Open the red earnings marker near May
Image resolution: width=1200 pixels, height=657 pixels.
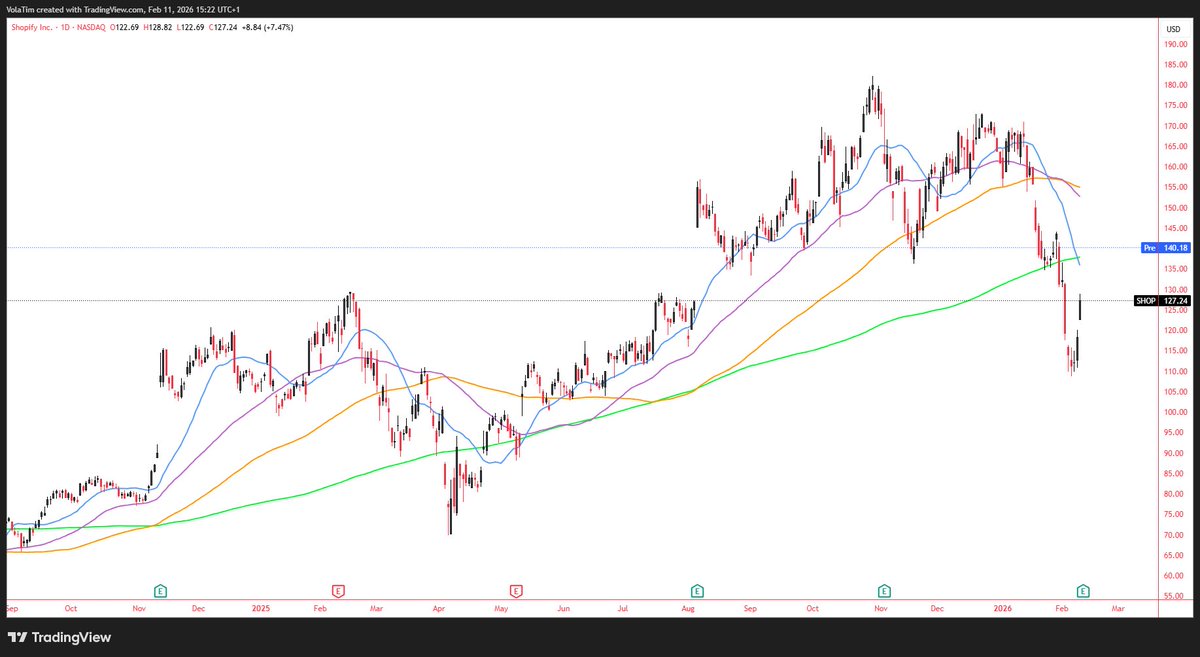coord(517,591)
